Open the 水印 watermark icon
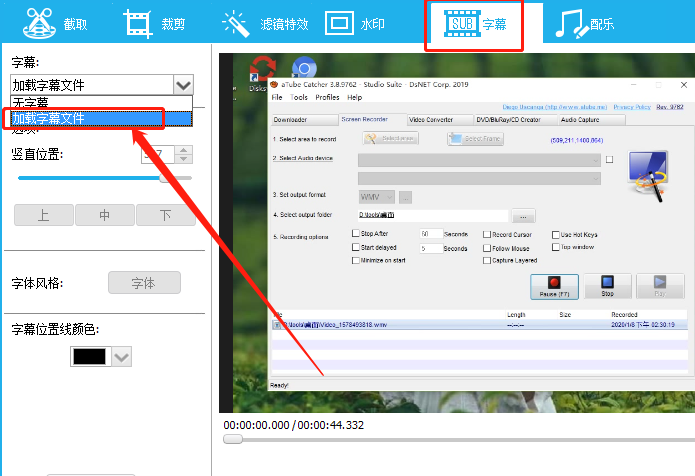The width and height of the screenshot is (695, 476). [340, 23]
